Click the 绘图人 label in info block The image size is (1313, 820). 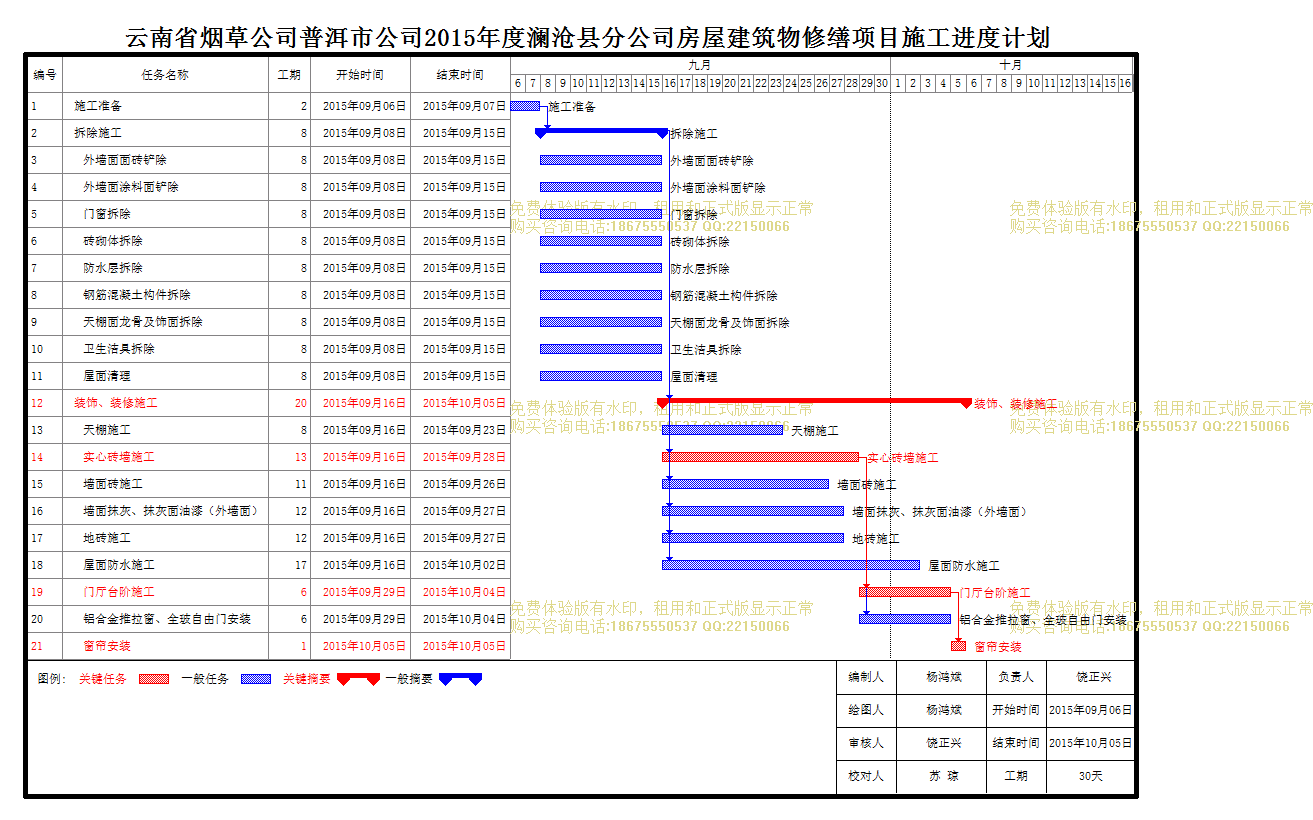[x=866, y=710]
